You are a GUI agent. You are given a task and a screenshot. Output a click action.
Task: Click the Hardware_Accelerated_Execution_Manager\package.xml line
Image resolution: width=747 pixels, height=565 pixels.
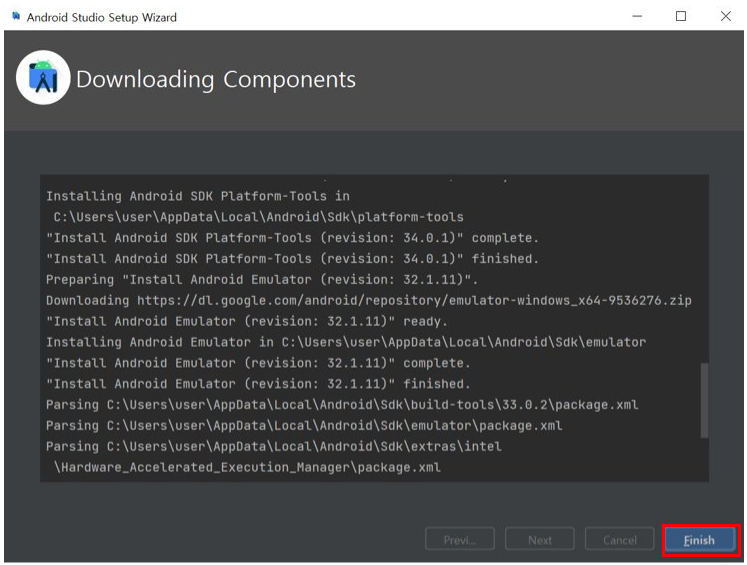click(x=247, y=467)
